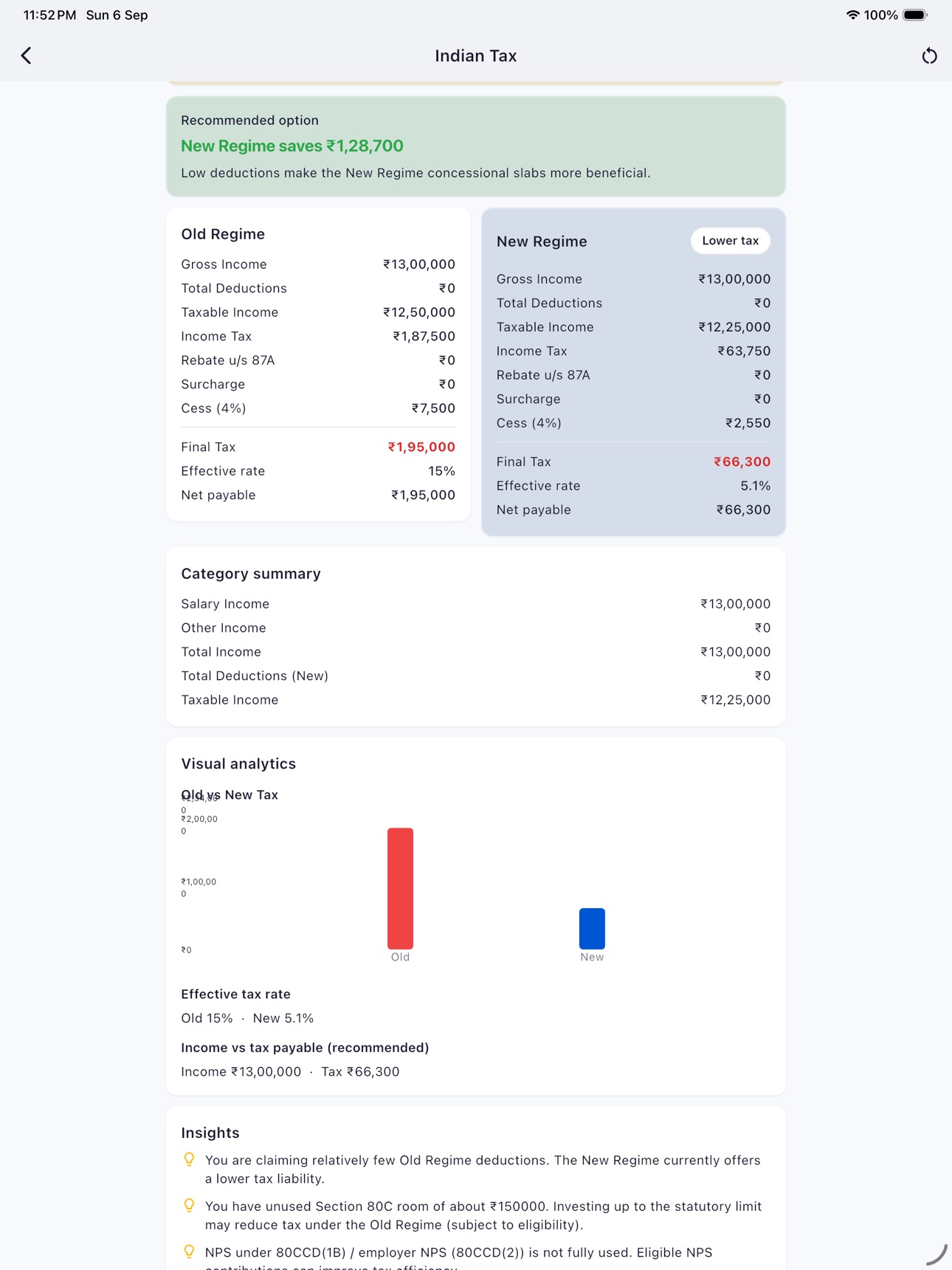The height and width of the screenshot is (1270, 952).
Task: Tap the "Recommended option" label
Action: [x=250, y=120]
